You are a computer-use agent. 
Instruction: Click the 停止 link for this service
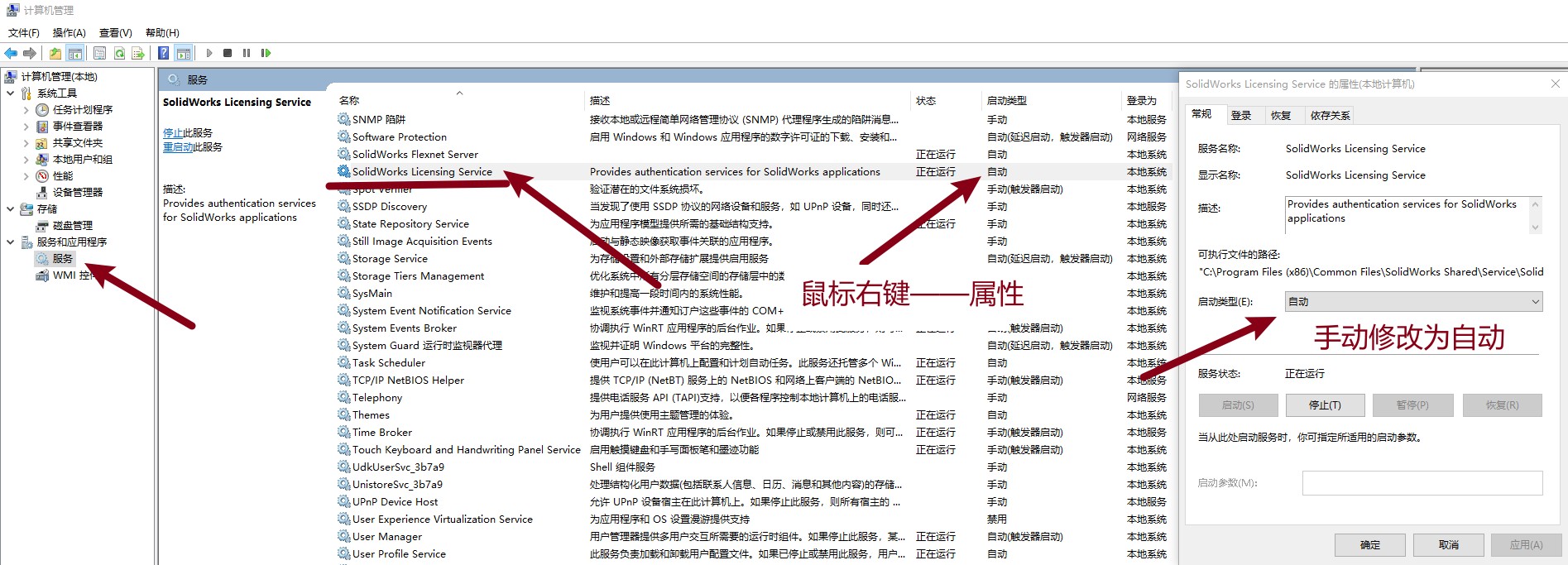coord(173,132)
